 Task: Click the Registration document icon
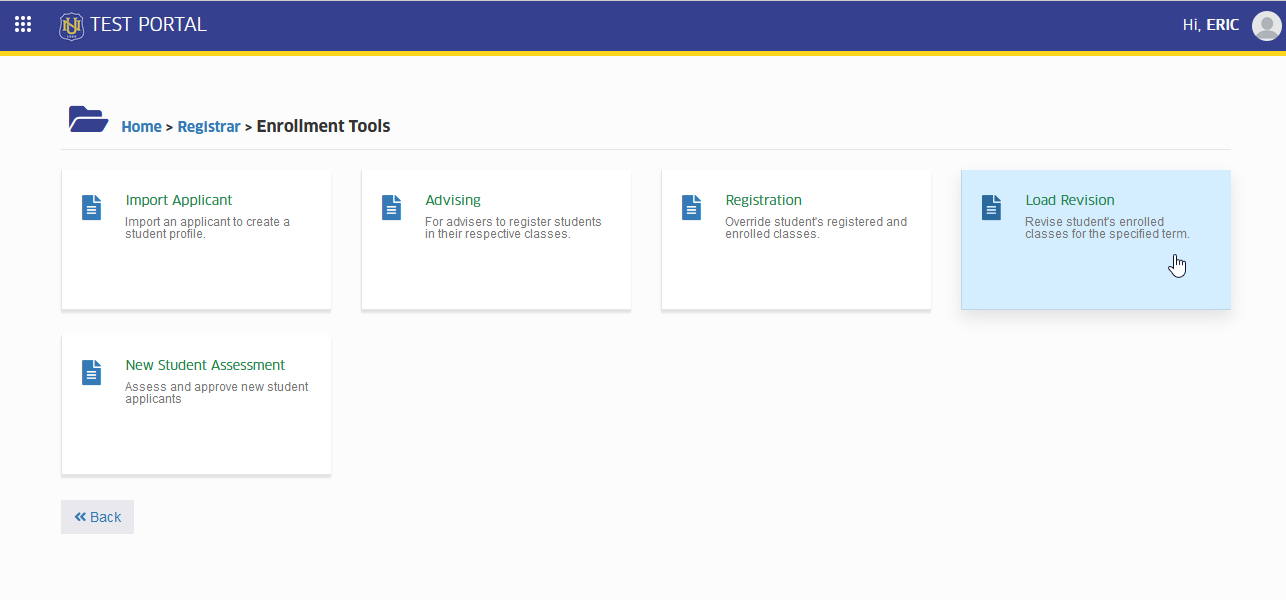691,207
